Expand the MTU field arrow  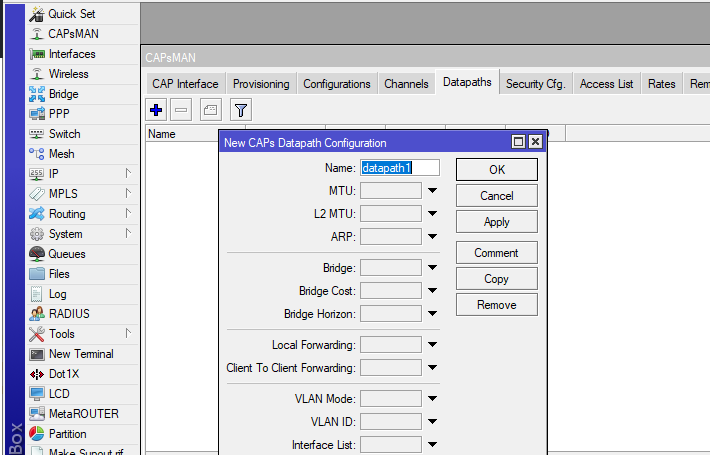pyautogui.click(x=432, y=190)
